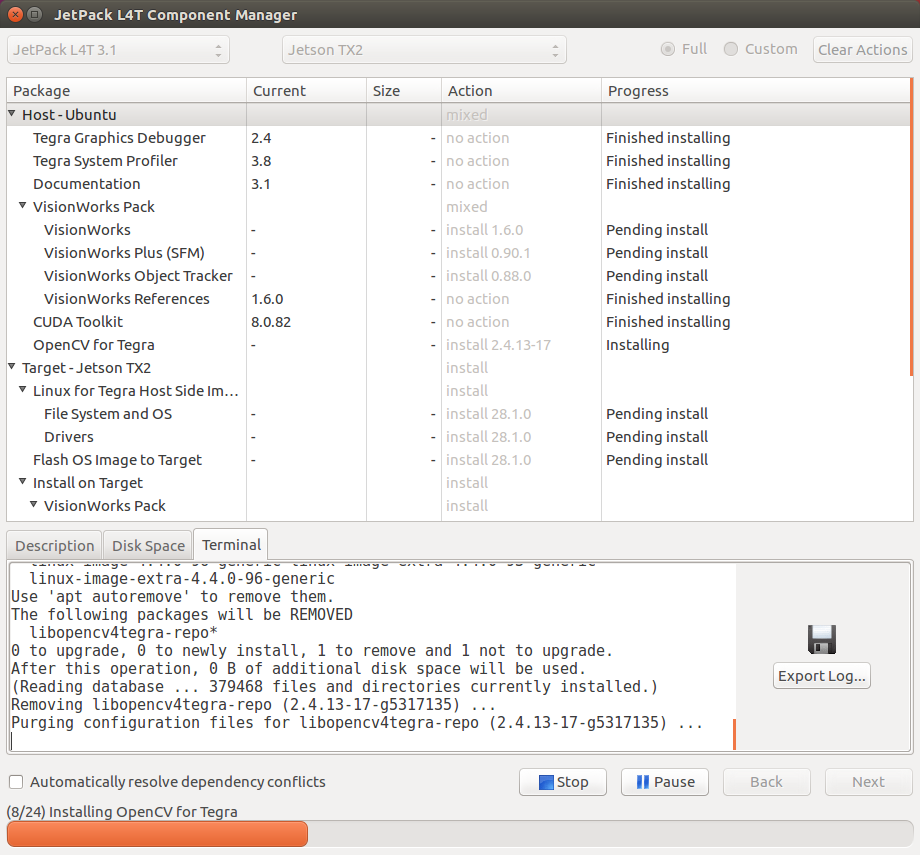Collapse the Host - Ubuntu group

tap(12, 113)
